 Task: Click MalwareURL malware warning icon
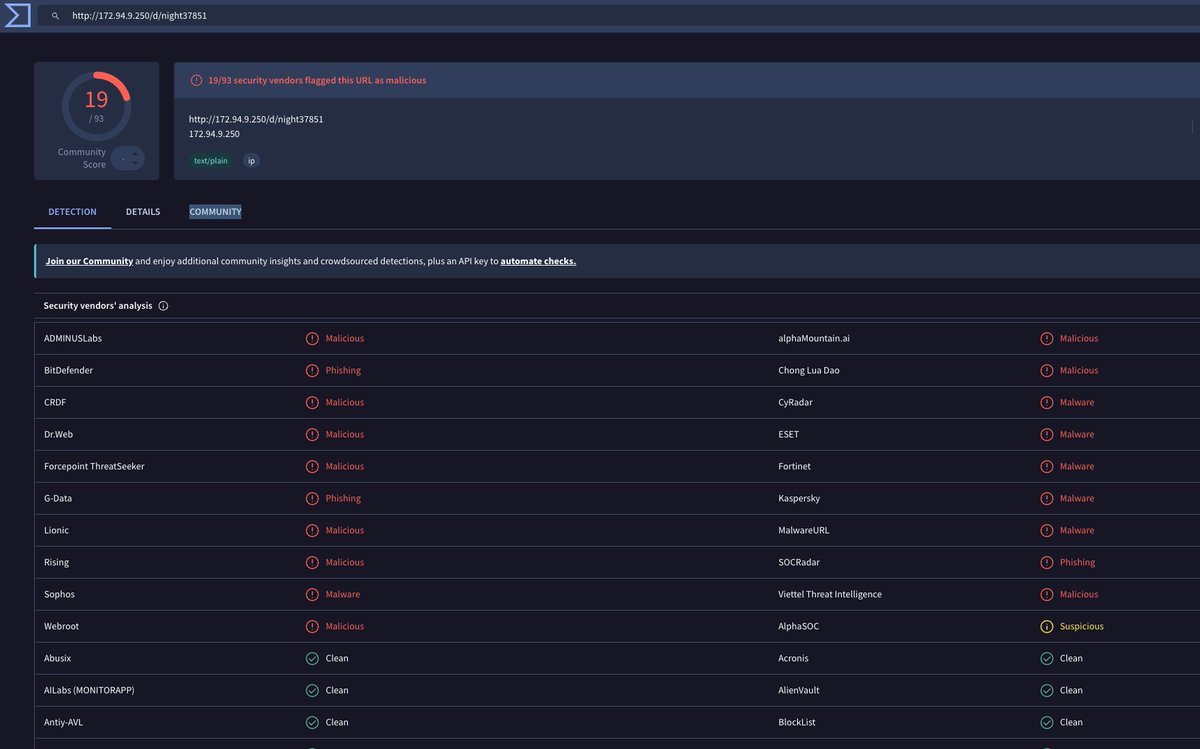coord(1046,530)
